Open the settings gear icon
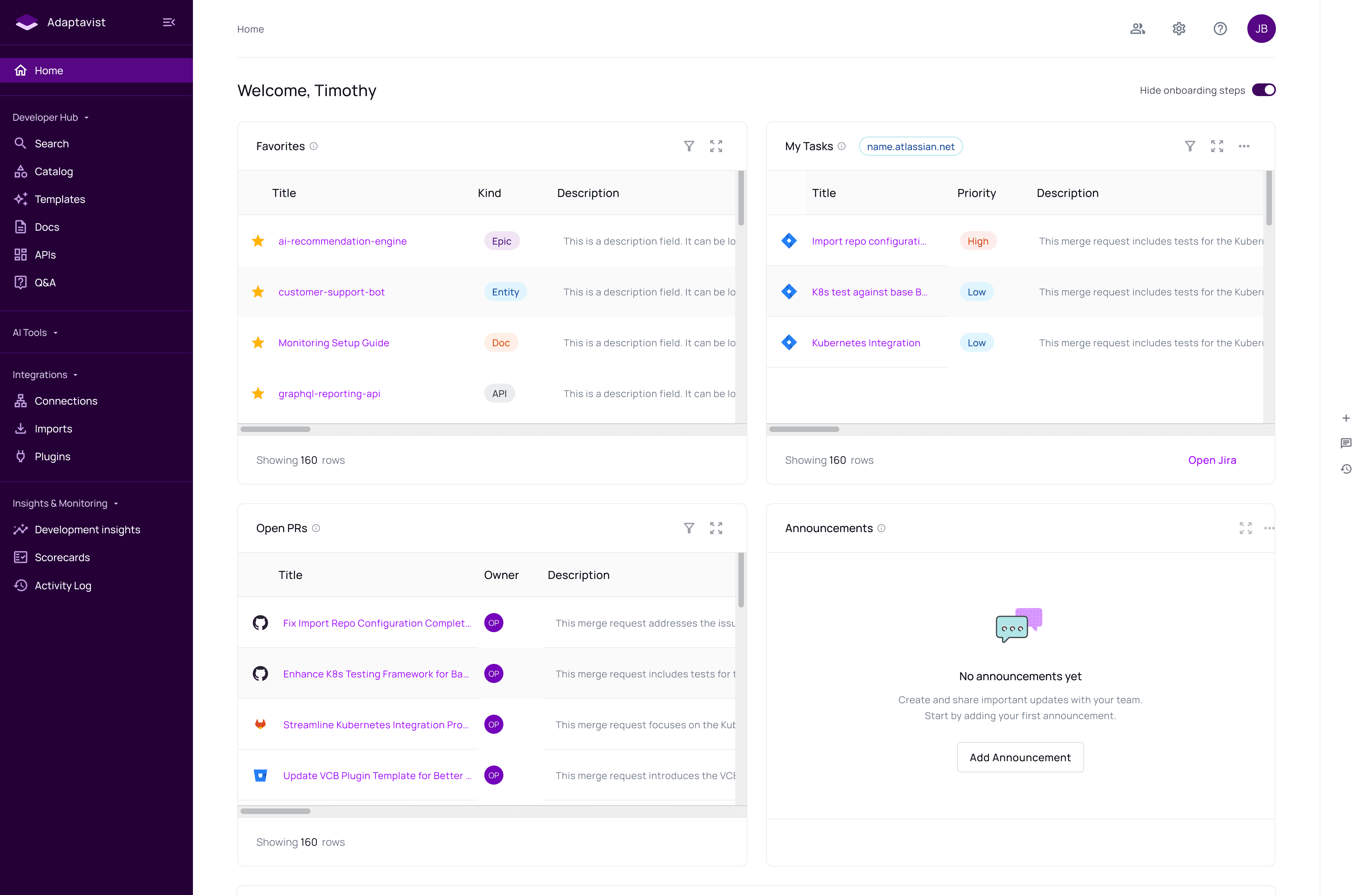The height and width of the screenshot is (895, 1372). pyautogui.click(x=1179, y=29)
